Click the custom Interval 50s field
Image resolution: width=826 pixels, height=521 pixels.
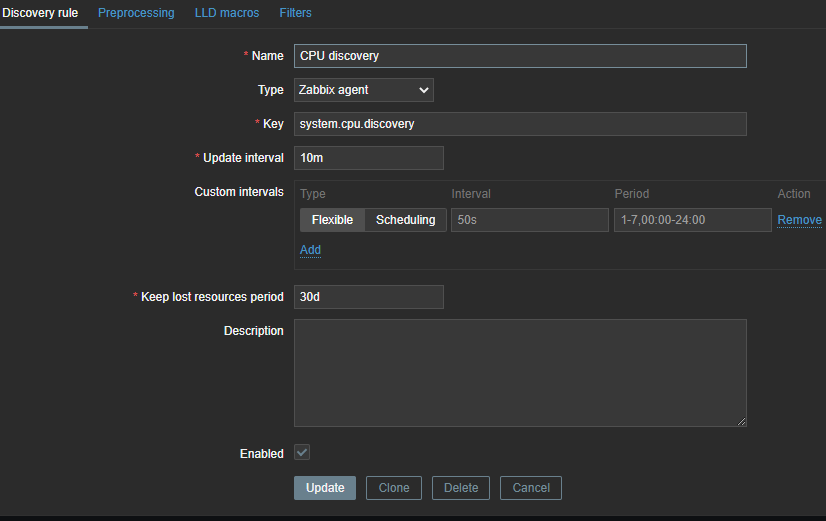coord(529,220)
